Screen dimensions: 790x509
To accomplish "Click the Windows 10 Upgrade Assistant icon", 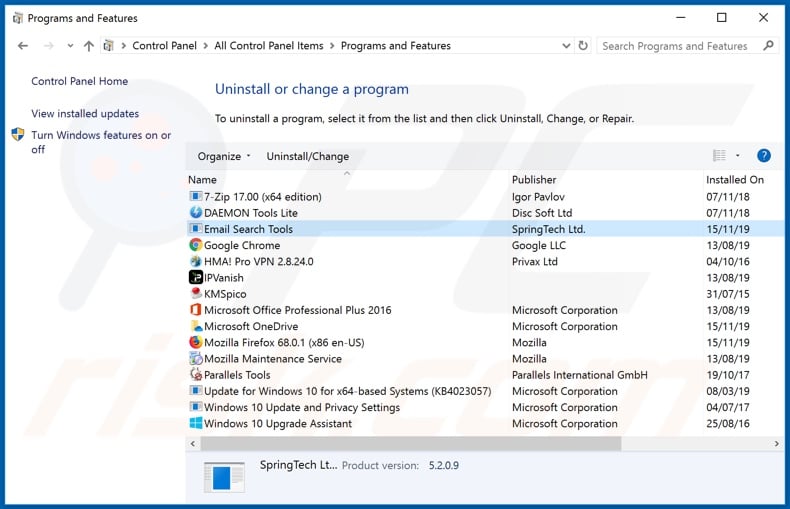I will click(x=195, y=423).
